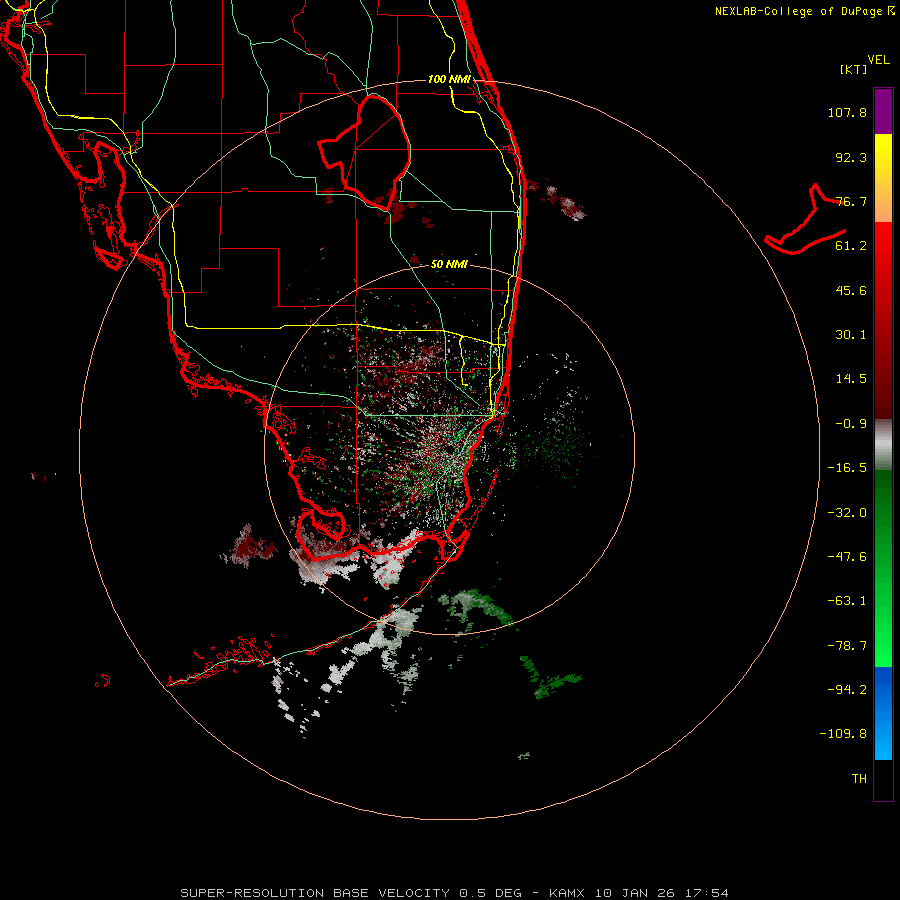Pick the gray segment of velocity color bar
This screenshot has height=900, width=900.
883,445
